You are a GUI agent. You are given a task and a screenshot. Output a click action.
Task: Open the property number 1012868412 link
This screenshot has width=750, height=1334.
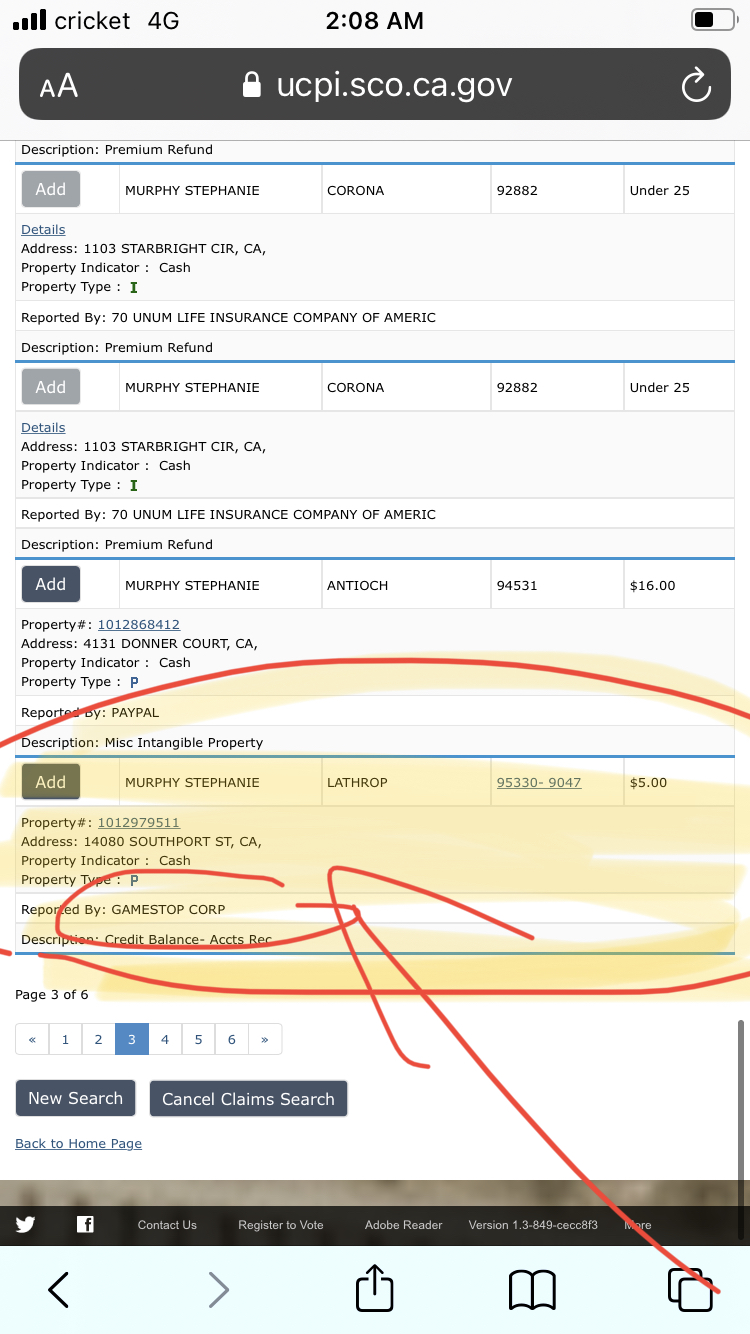(x=138, y=625)
